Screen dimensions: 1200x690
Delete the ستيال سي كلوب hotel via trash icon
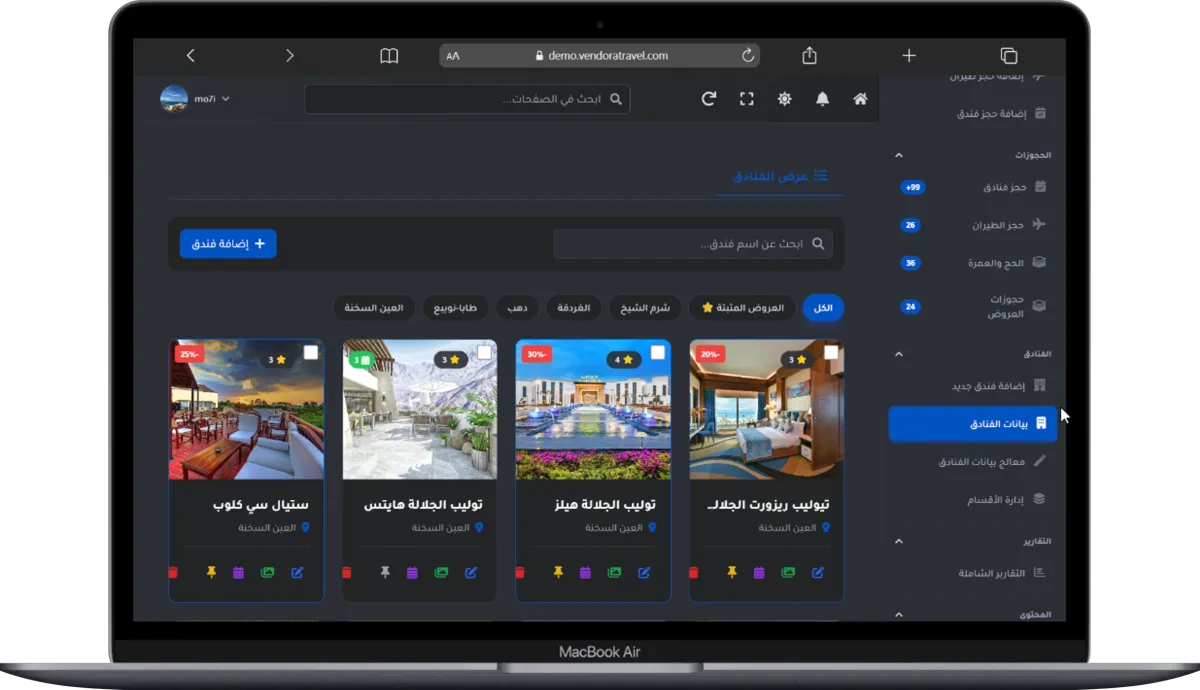point(173,573)
